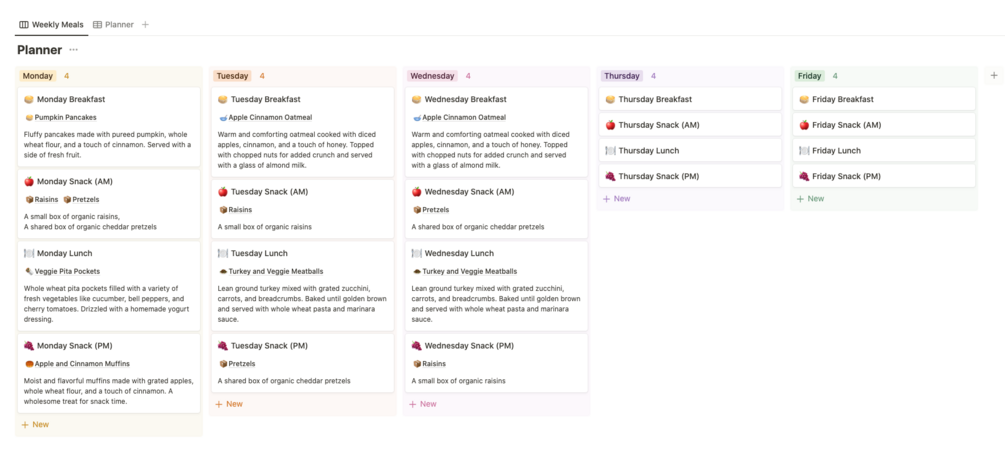1005x462 pixels.
Task: Open Planner title options ellipsis menu
Action: (x=73, y=50)
